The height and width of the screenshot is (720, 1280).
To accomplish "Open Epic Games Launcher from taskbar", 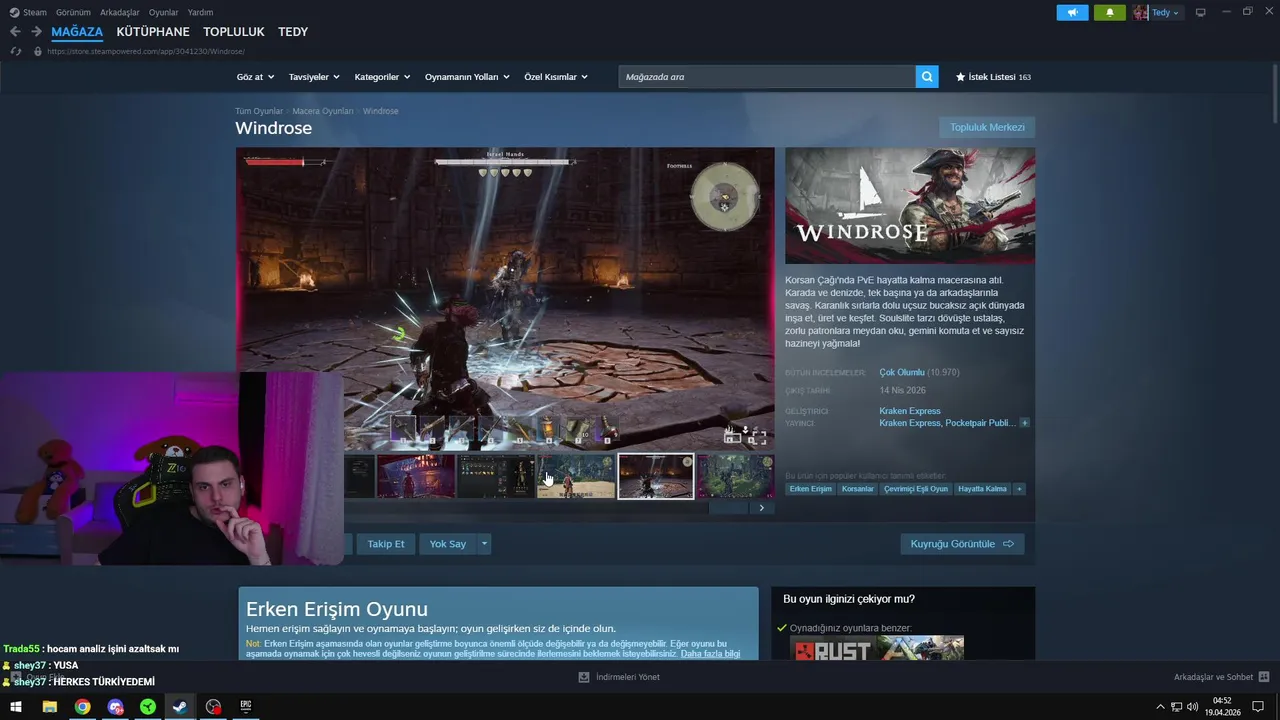I will tap(245, 706).
